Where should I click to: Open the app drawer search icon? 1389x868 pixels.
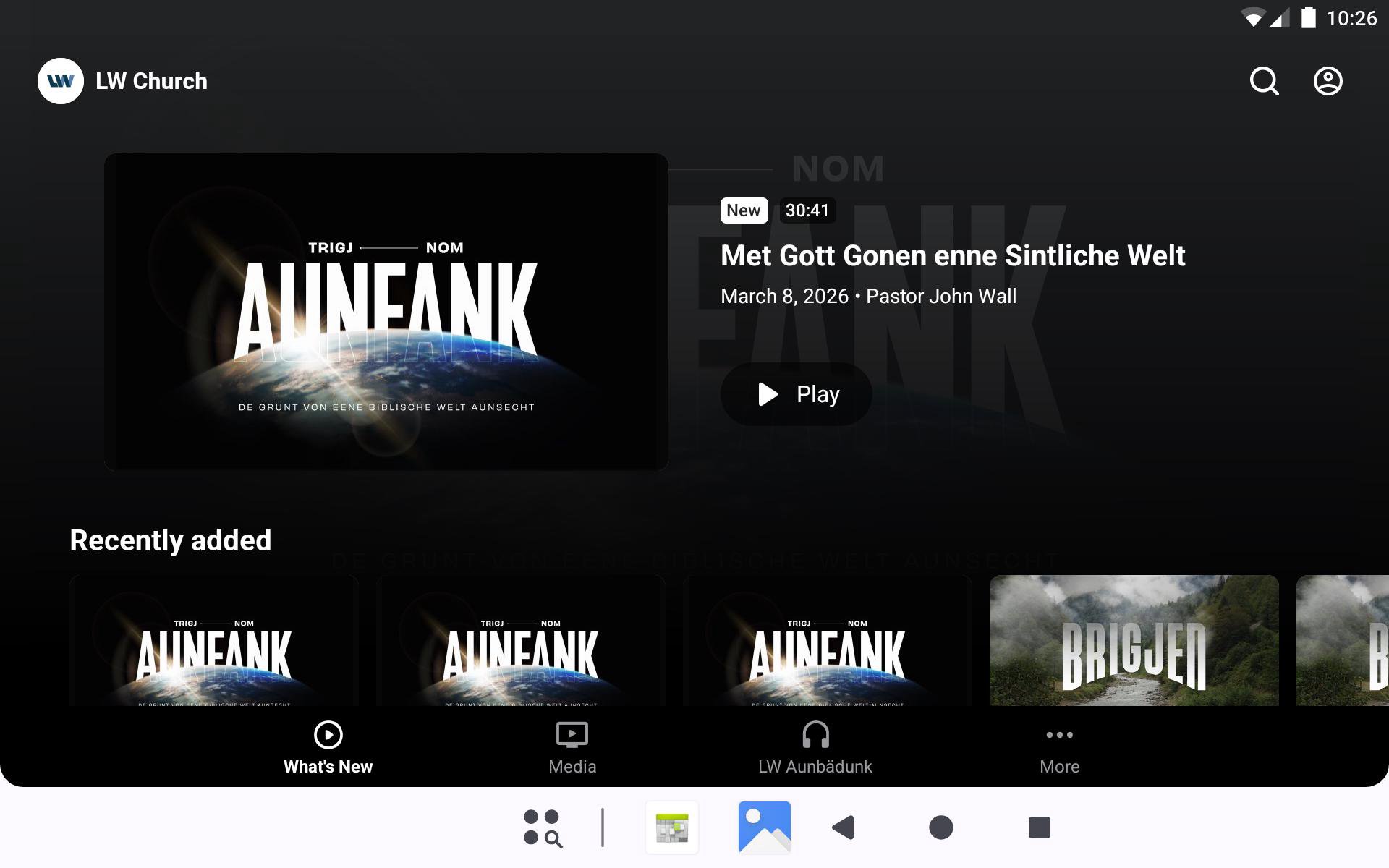(x=543, y=827)
